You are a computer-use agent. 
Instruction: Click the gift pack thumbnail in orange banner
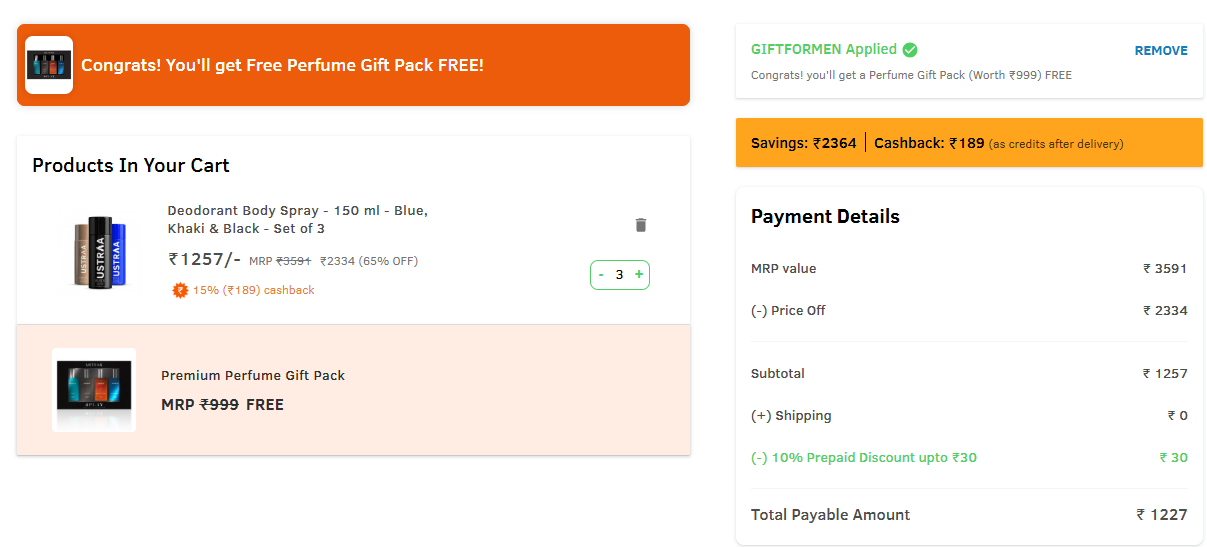49,65
